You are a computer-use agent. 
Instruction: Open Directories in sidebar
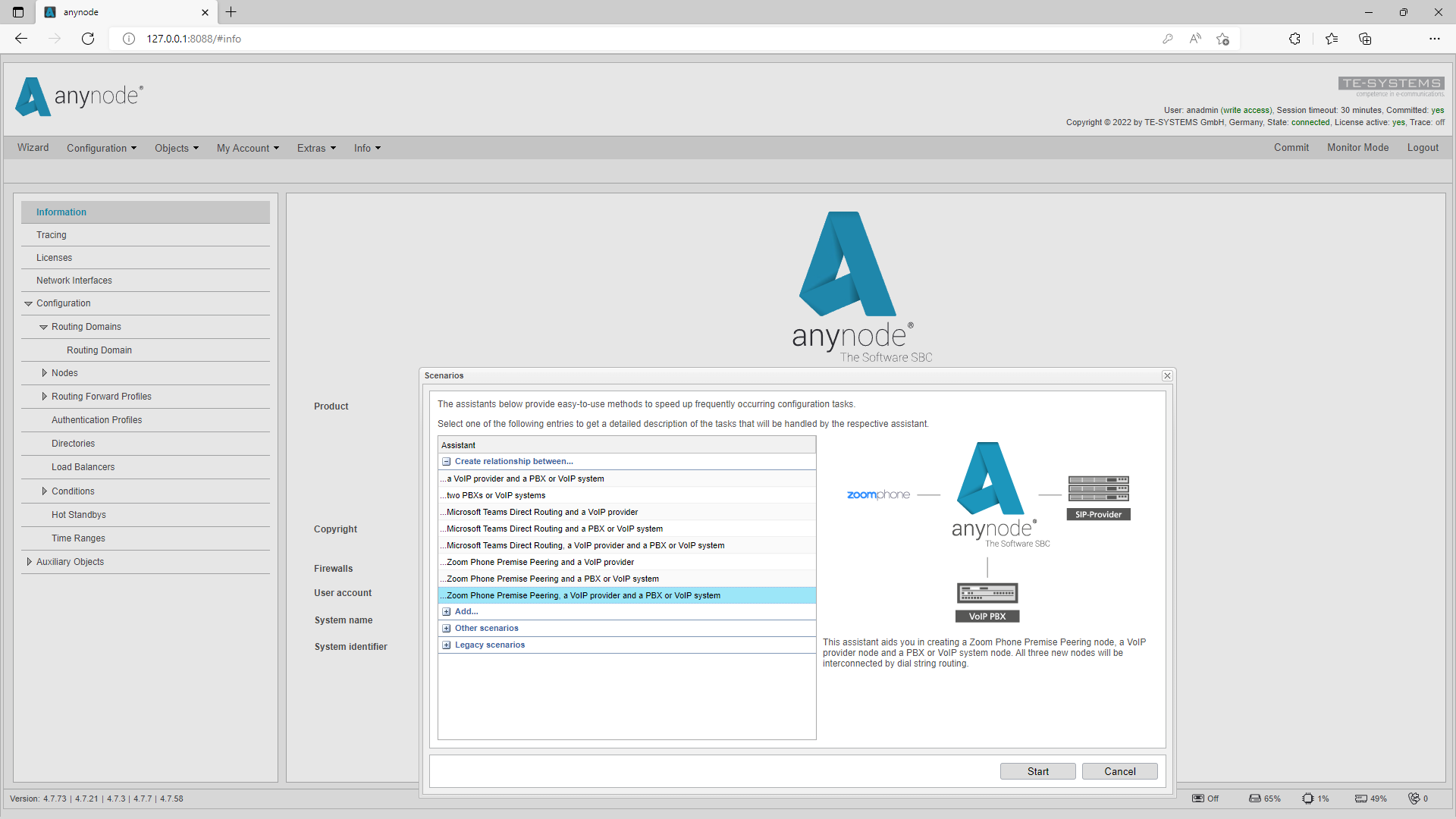coord(146,444)
